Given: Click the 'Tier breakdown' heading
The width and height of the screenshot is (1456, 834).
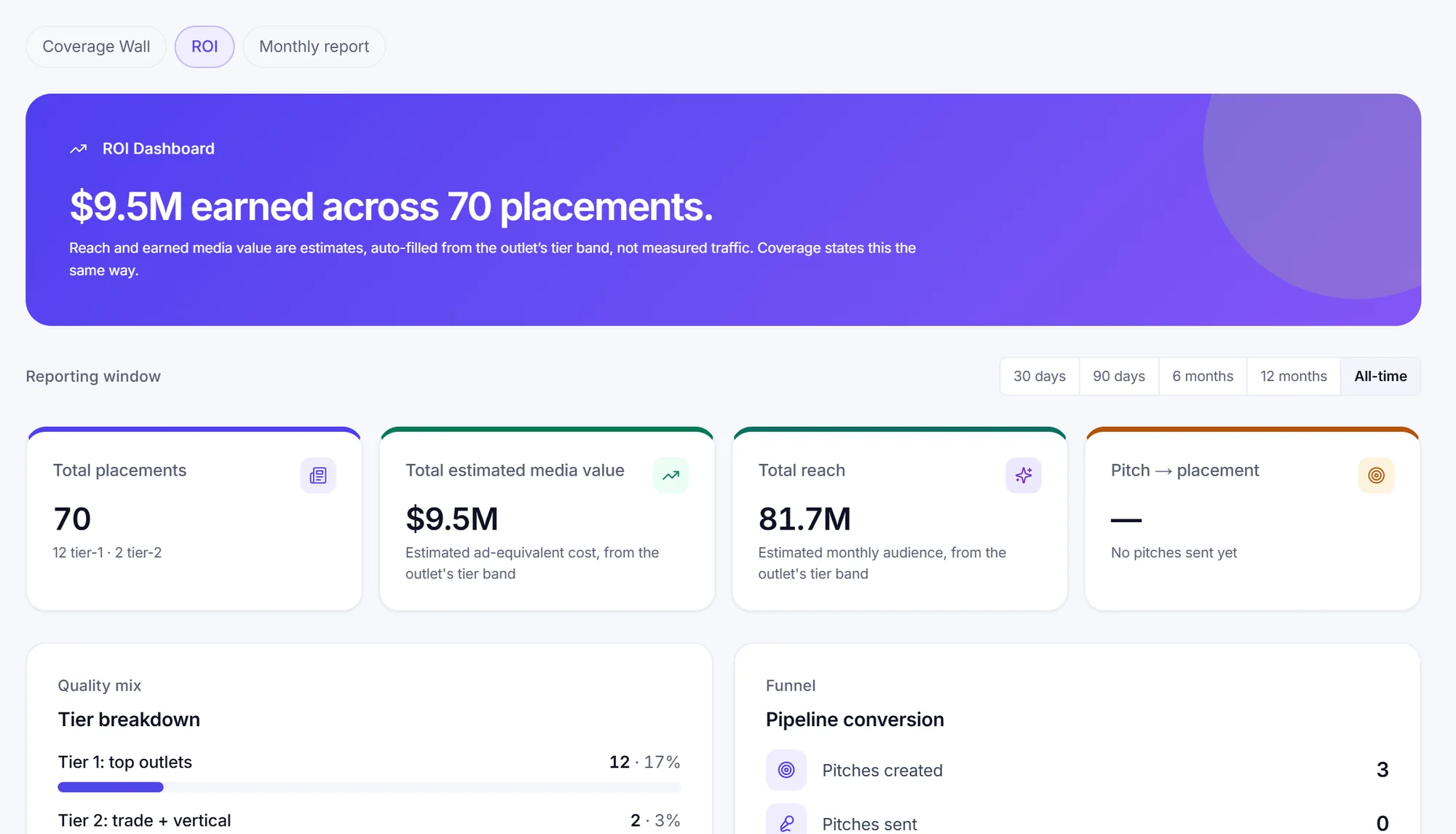Looking at the screenshot, I should [x=129, y=720].
